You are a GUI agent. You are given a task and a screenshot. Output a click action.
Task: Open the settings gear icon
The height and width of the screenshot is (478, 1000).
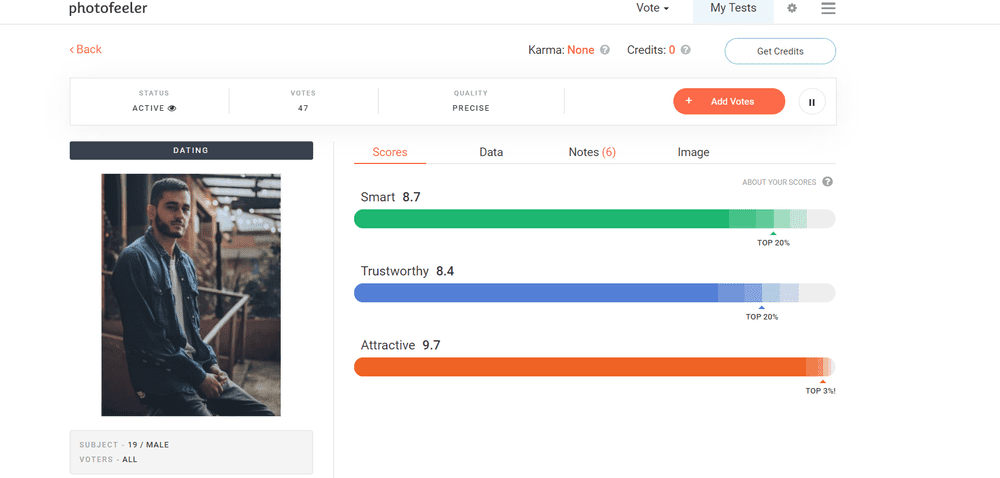pyautogui.click(x=791, y=8)
